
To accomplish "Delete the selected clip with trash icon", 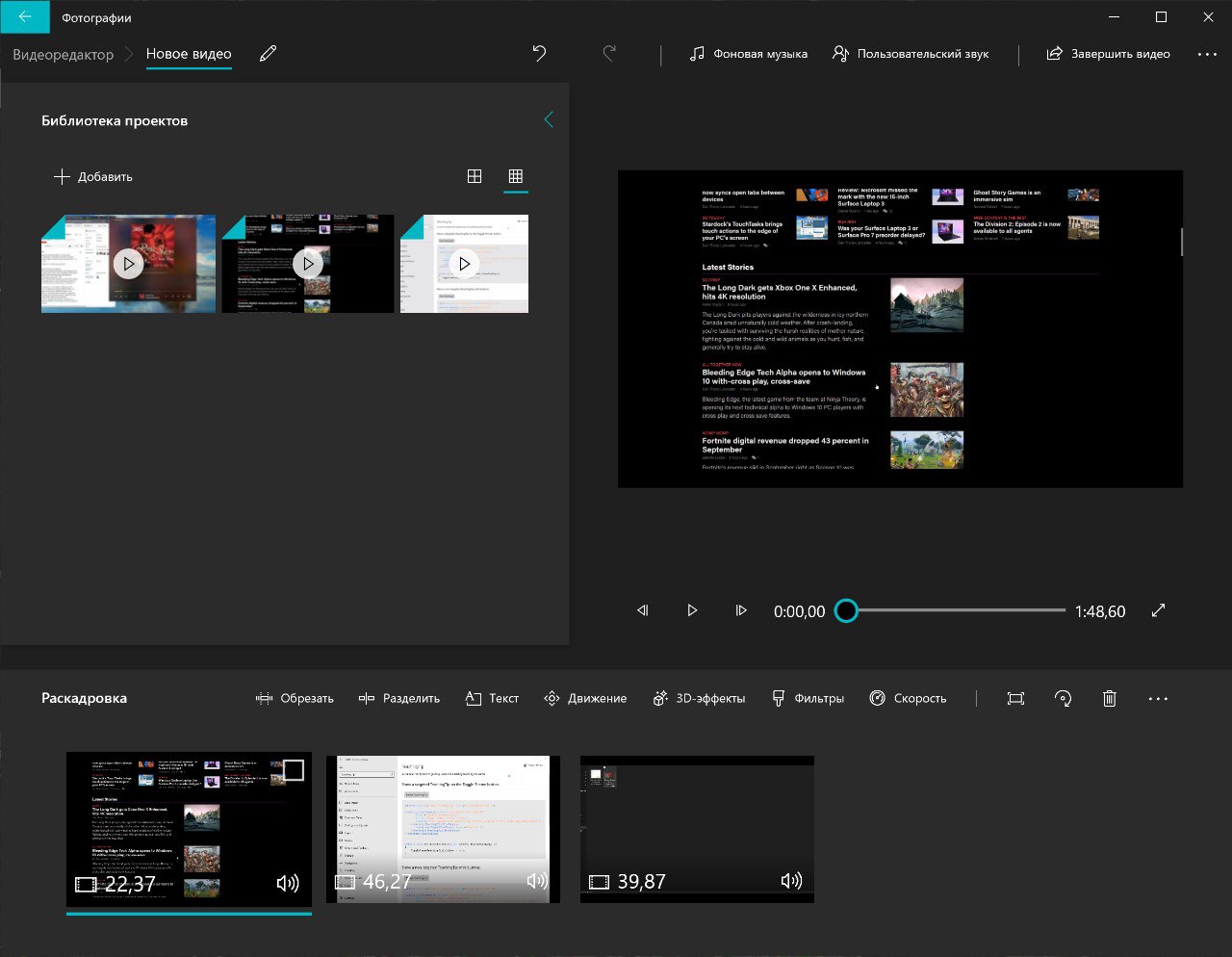I will click(1109, 698).
